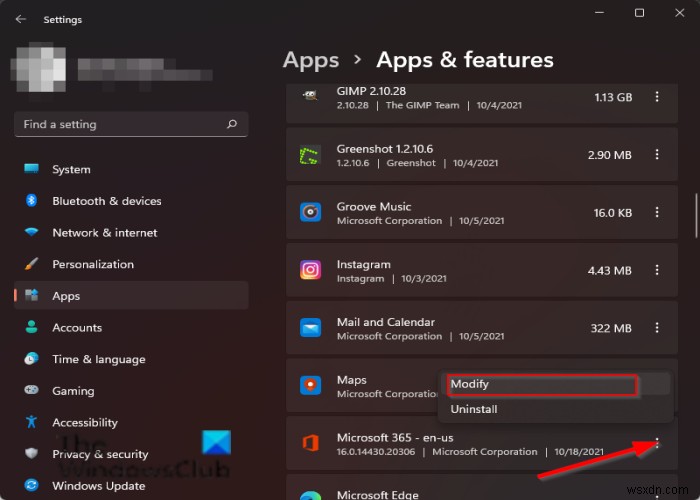This screenshot has height=500, width=700.
Task: Click the back arrow in Settings header
Action: pyautogui.click(x=21, y=19)
